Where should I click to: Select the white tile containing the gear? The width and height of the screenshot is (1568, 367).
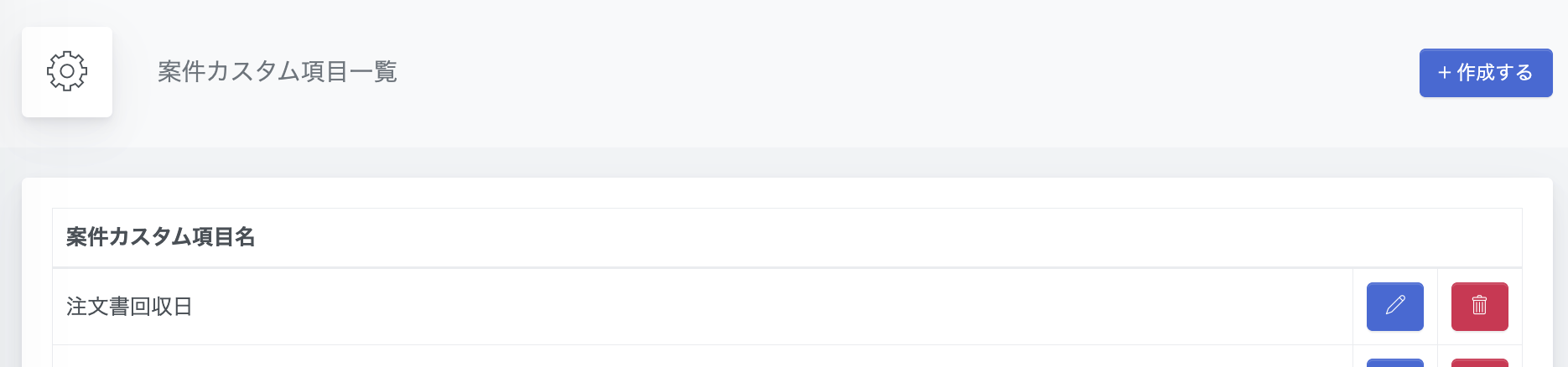(67, 72)
